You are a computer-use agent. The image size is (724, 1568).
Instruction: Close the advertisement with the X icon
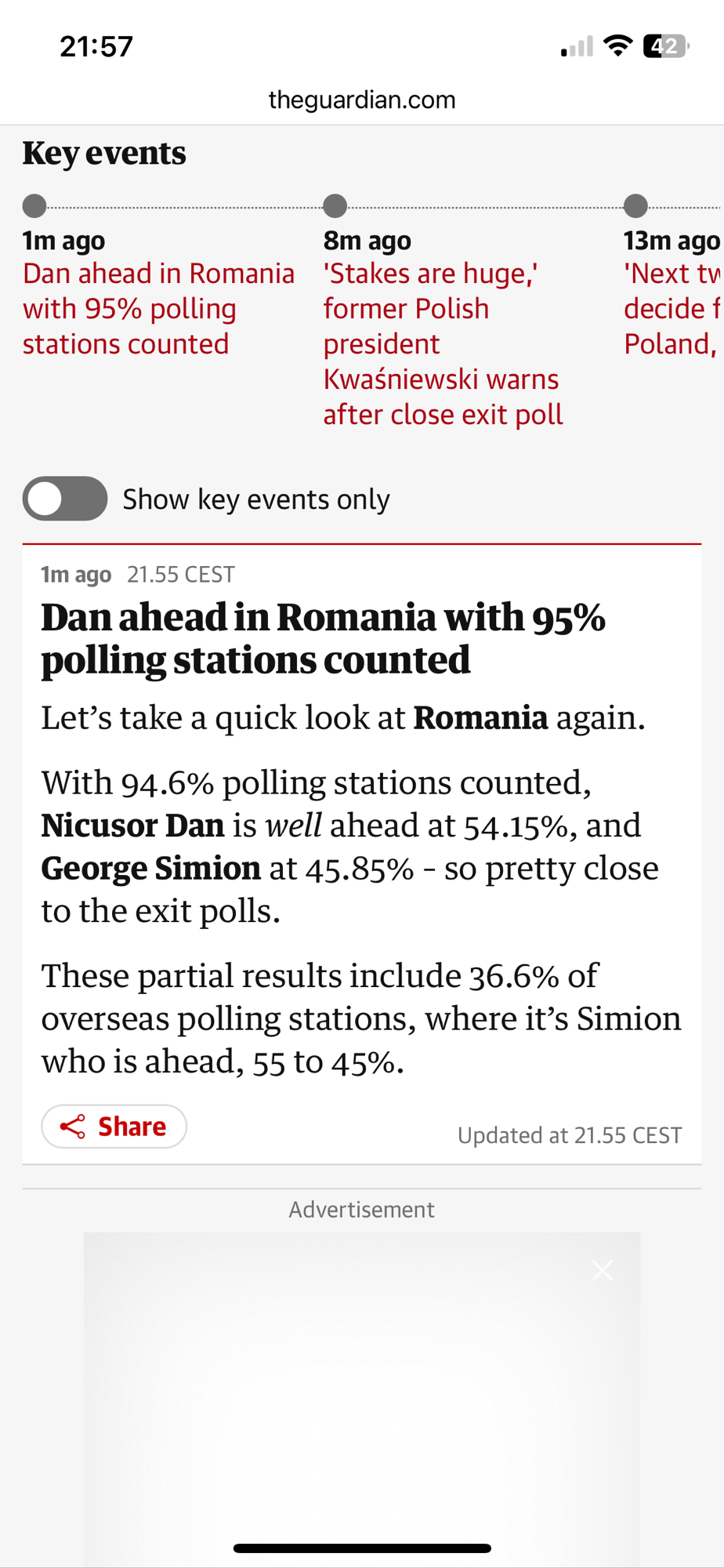coord(603,1270)
